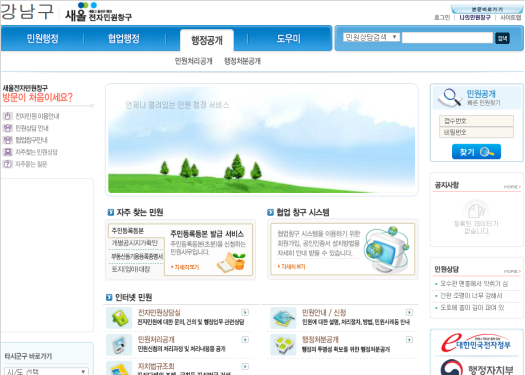Screen dimensions: 525x375
Task: Click MORE next to 공지사항
Action: [512, 187]
